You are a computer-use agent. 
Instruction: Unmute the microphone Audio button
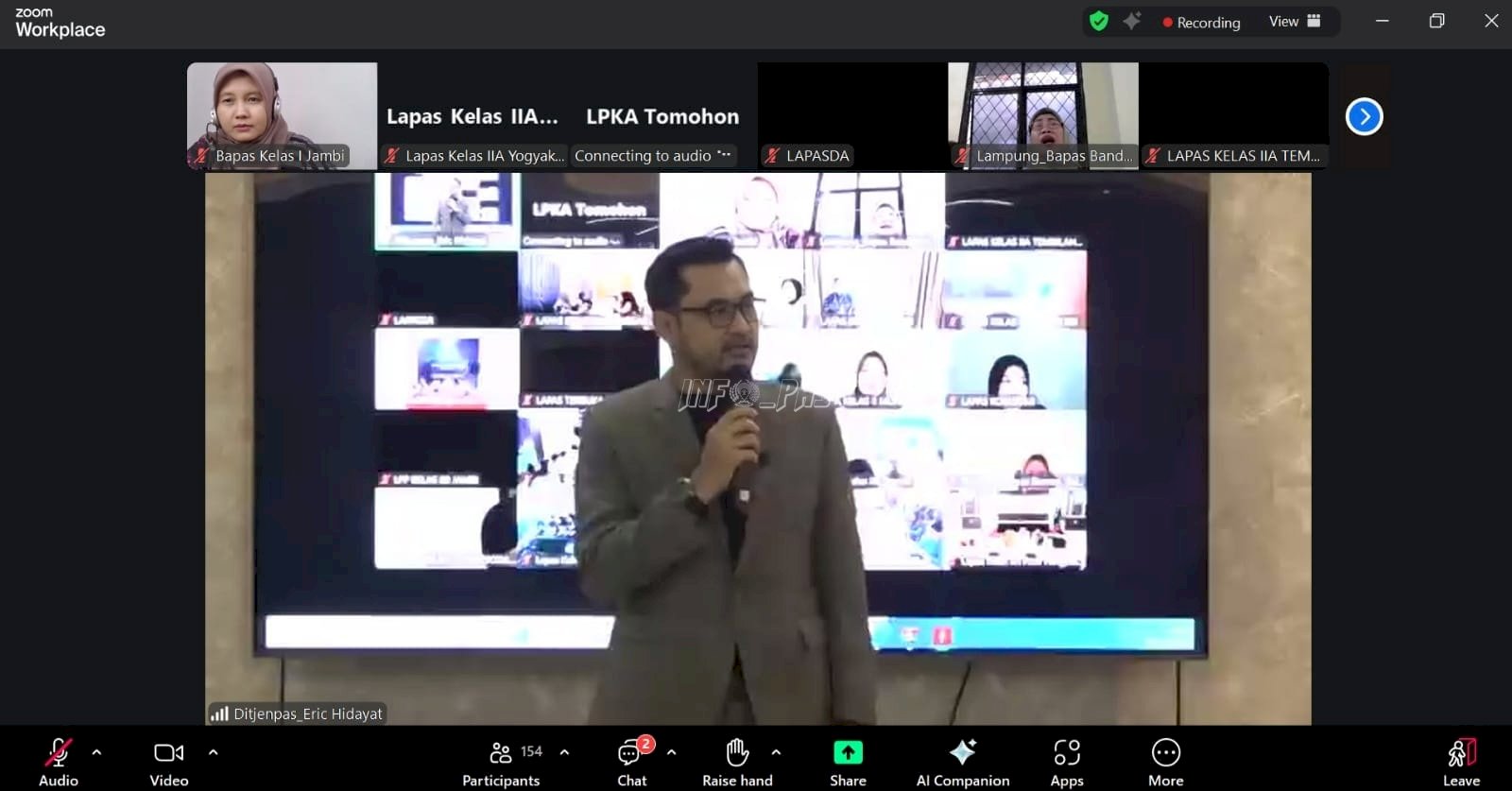pos(59,762)
